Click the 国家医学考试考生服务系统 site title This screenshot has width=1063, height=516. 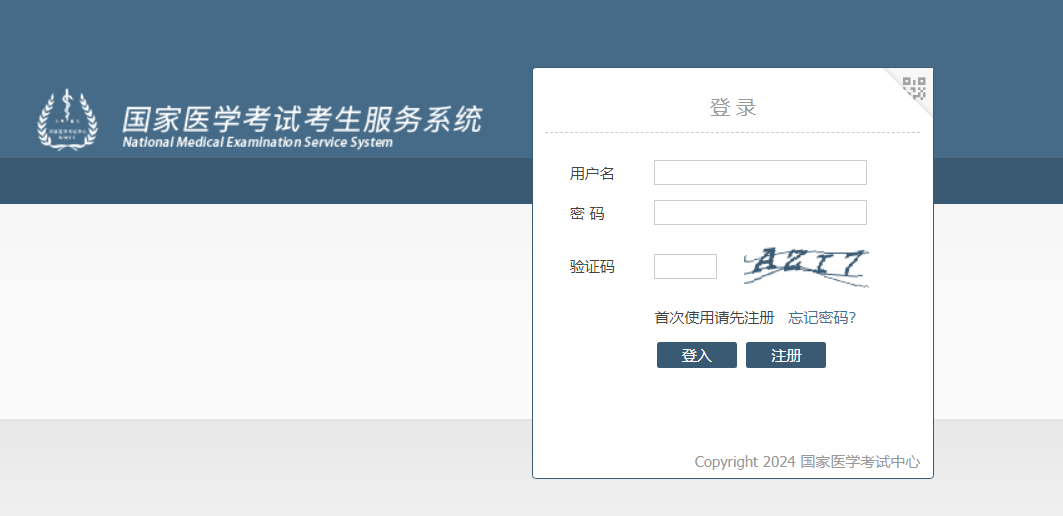(x=301, y=118)
